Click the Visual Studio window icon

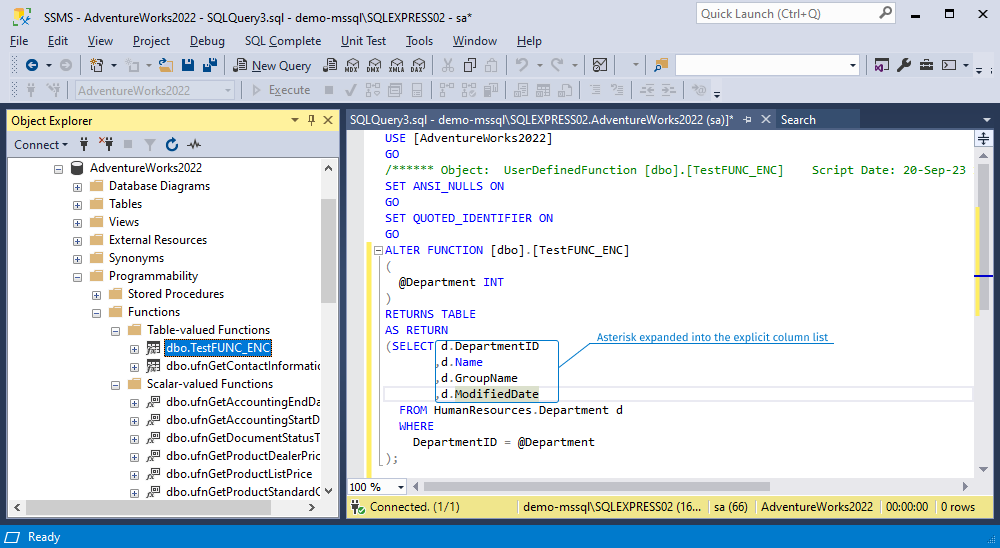click(x=881, y=65)
